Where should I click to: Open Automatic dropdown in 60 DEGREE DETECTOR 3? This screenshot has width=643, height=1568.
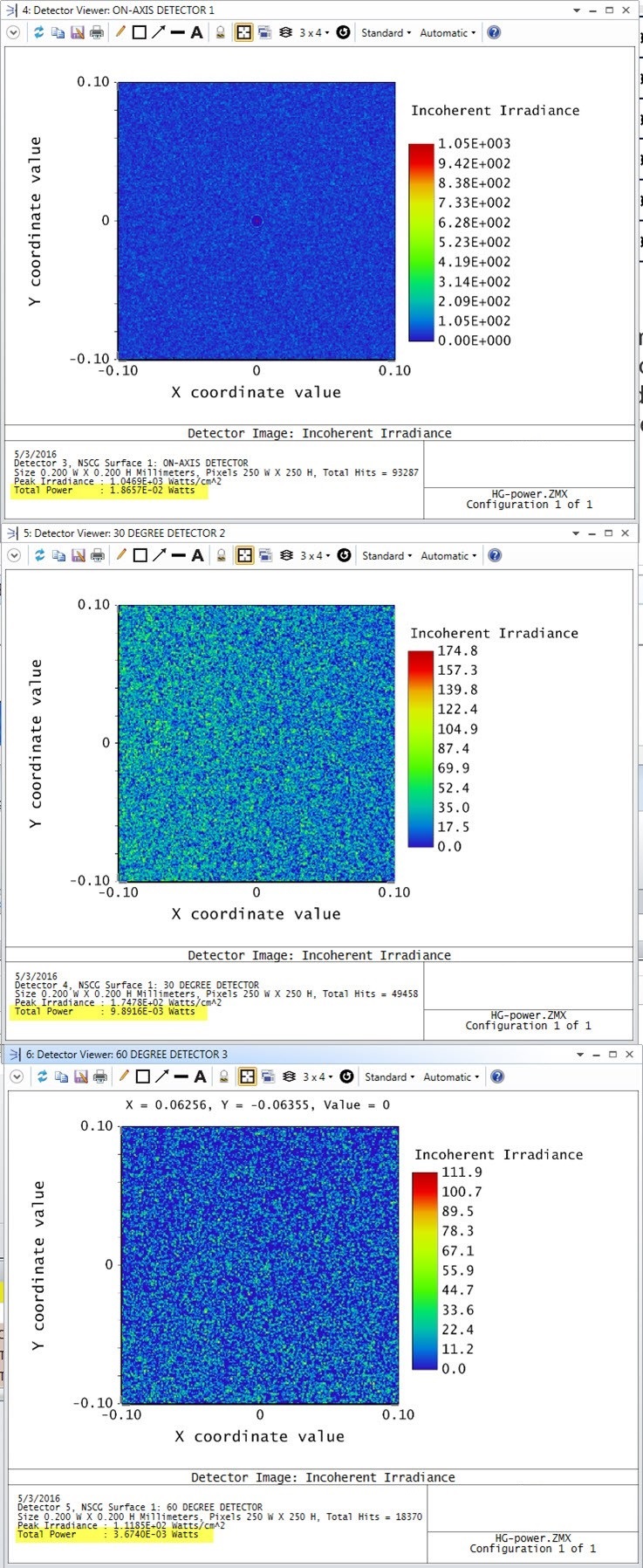click(x=451, y=1076)
